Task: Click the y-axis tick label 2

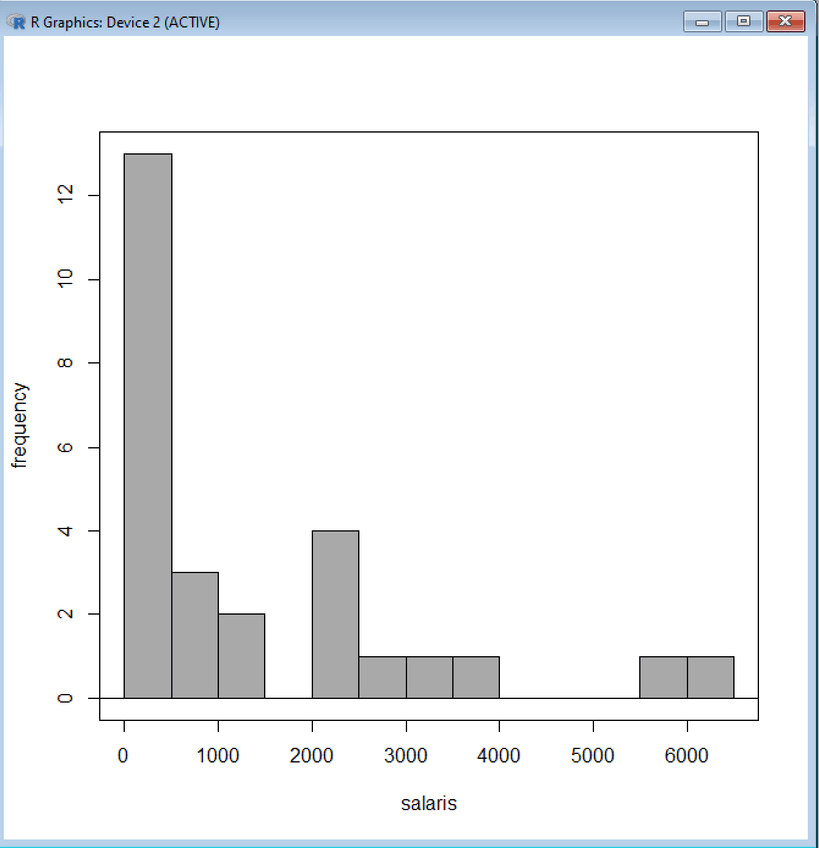Action: click(65, 614)
